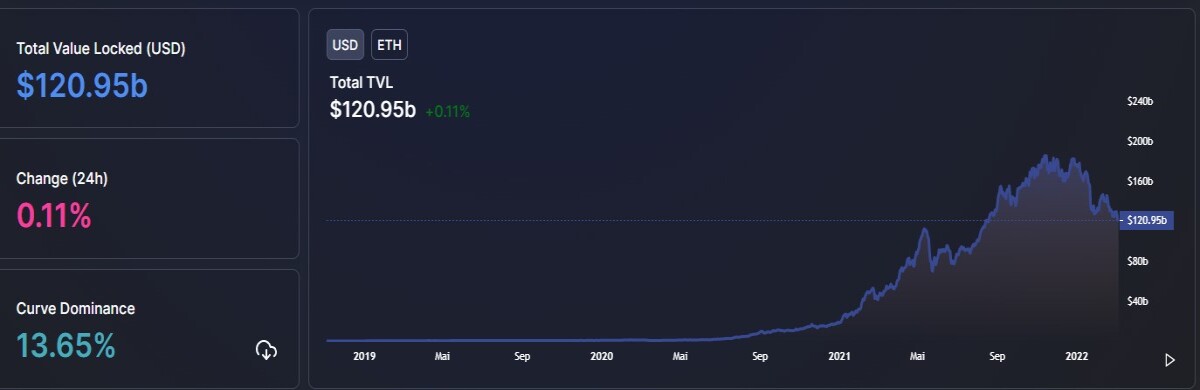Click the $200b axis label
Viewport: 1200px width, 390px height.
[1140, 141]
